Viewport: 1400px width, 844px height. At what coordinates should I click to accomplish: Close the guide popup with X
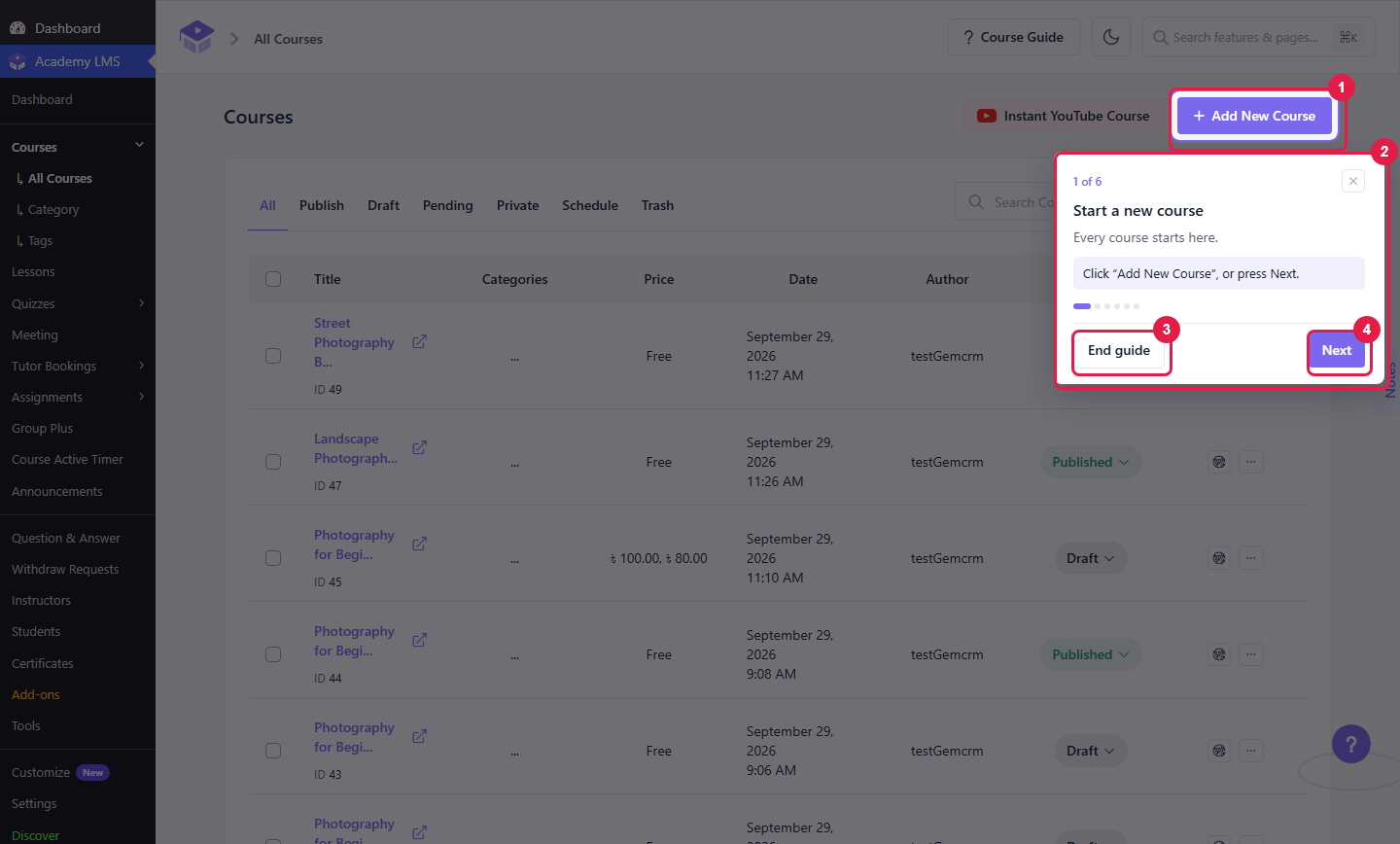click(x=1353, y=181)
